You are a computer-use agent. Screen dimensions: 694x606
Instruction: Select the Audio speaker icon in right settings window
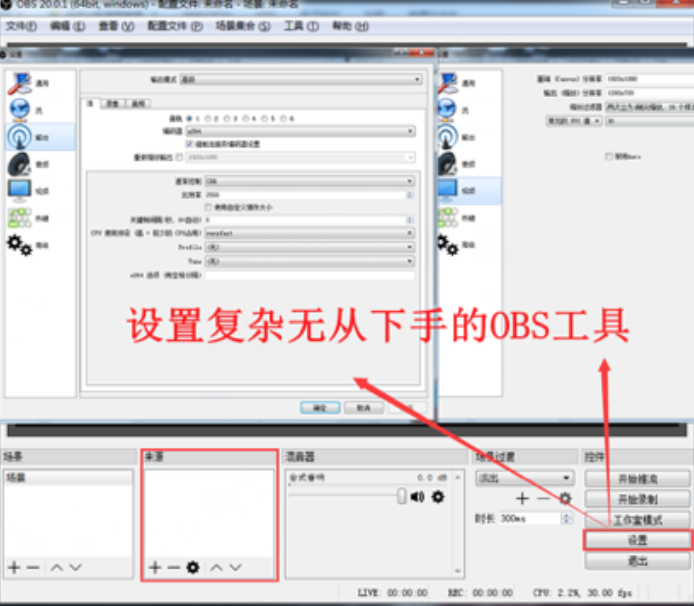pos(447,164)
